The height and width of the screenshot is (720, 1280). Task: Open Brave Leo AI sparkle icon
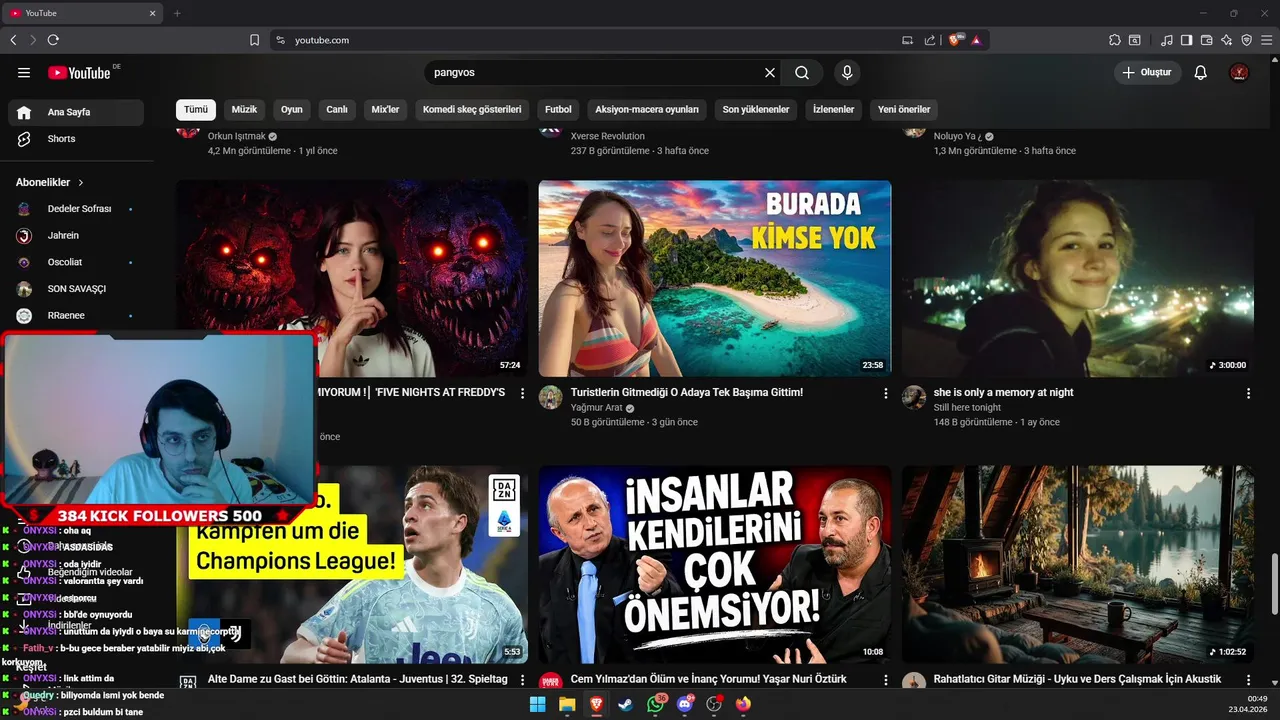click(1227, 40)
